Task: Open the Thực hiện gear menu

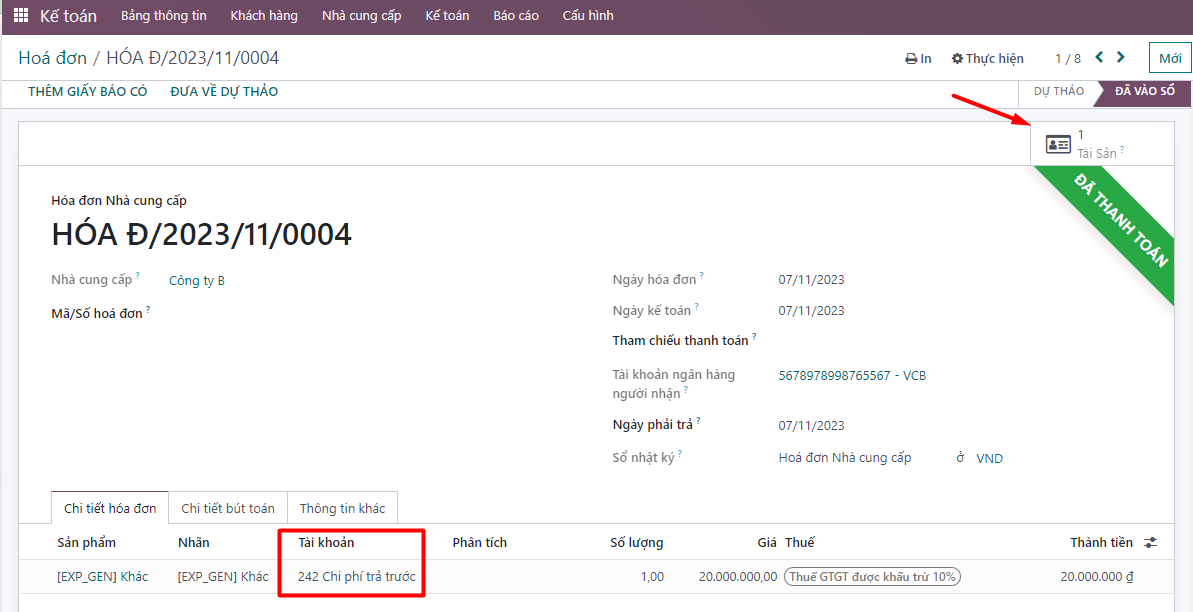Action: [x=988, y=59]
